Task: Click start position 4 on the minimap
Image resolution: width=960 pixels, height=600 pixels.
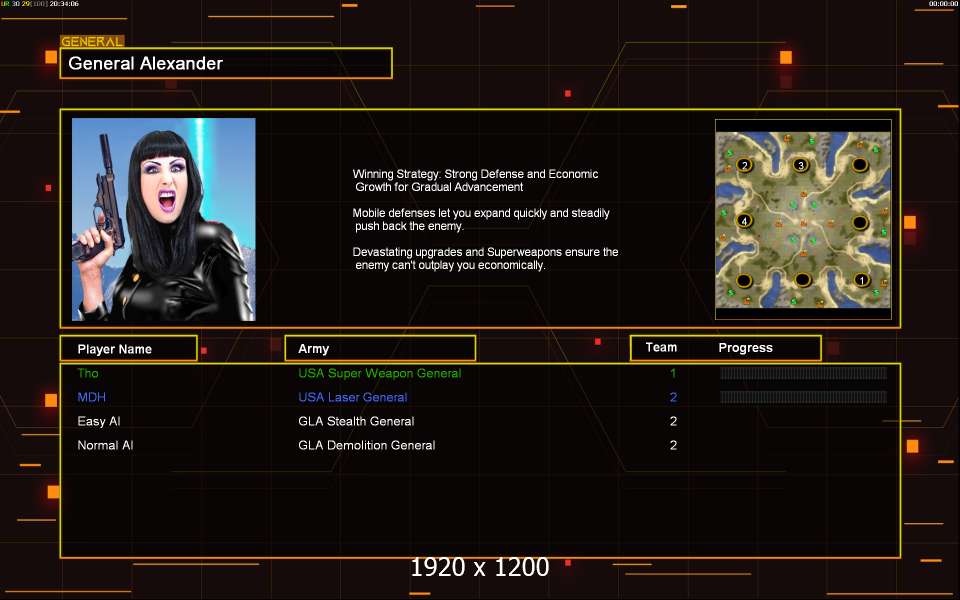Action: pyautogui.click(x=744, y=221)
